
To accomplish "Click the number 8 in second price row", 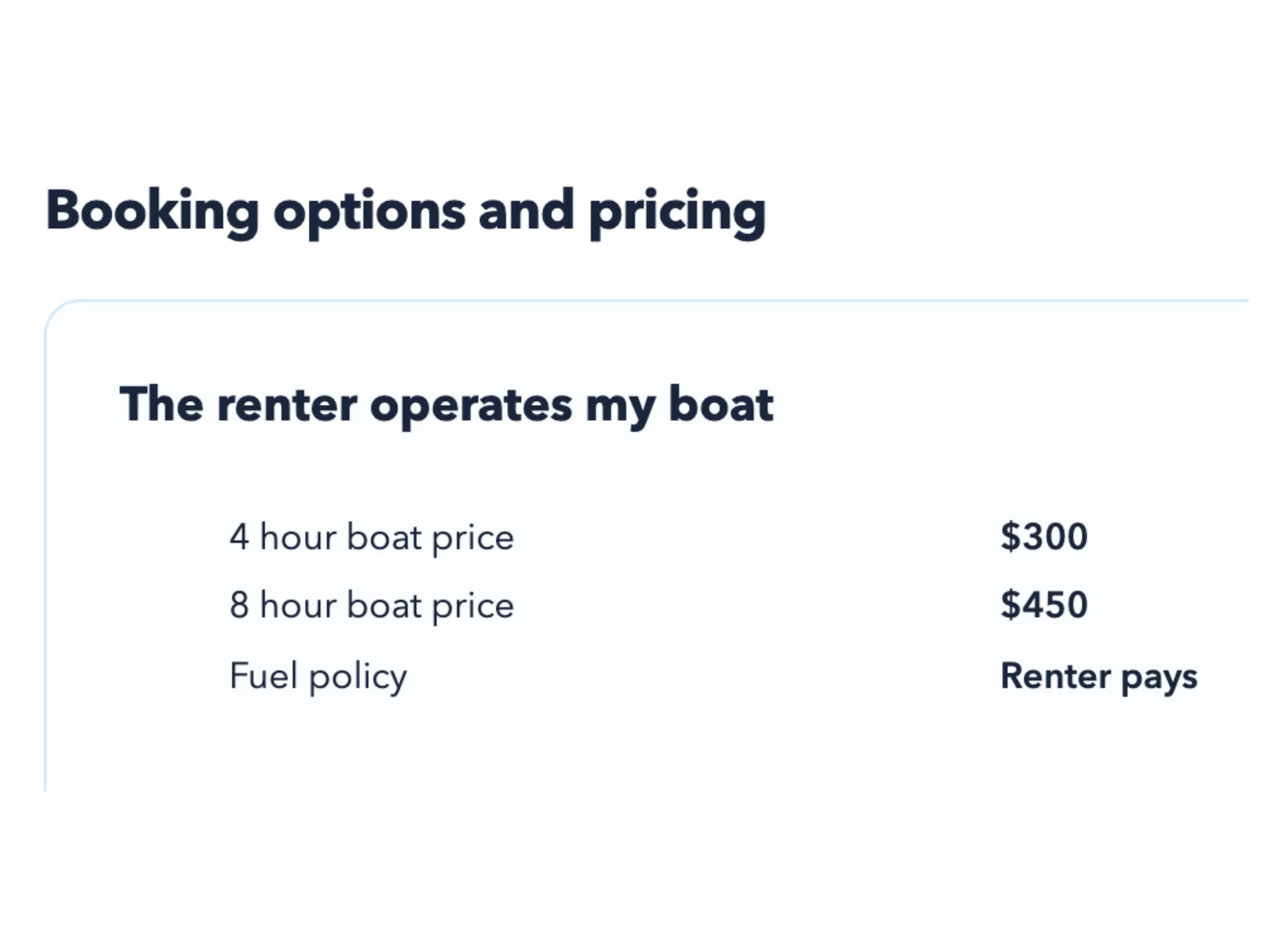I will (239, 605).
